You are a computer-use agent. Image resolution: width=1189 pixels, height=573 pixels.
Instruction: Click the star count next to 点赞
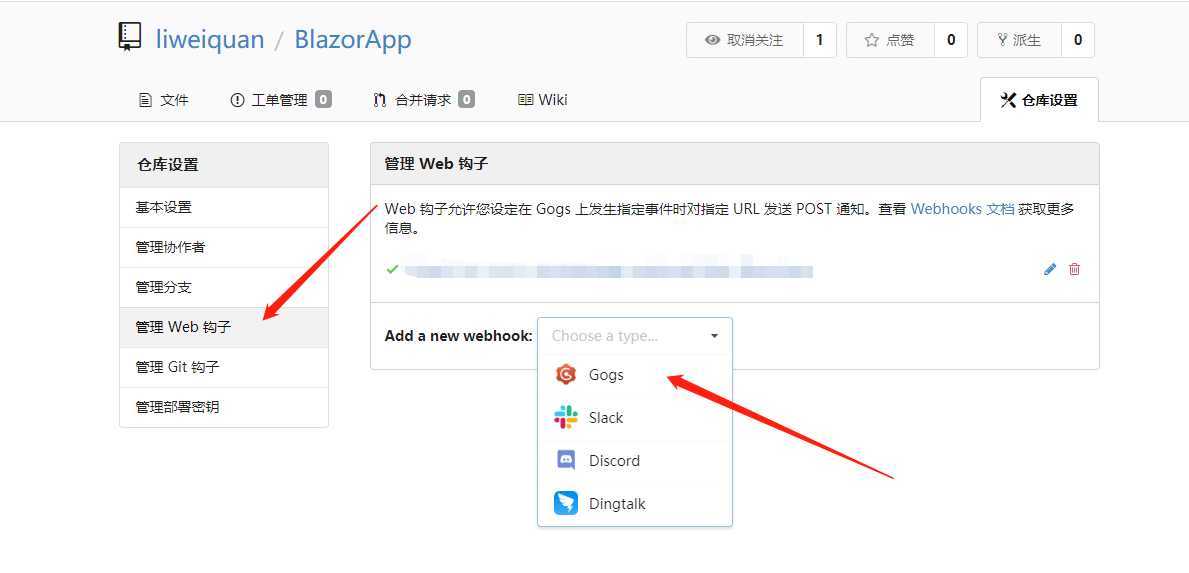click(x=951, y=40)
